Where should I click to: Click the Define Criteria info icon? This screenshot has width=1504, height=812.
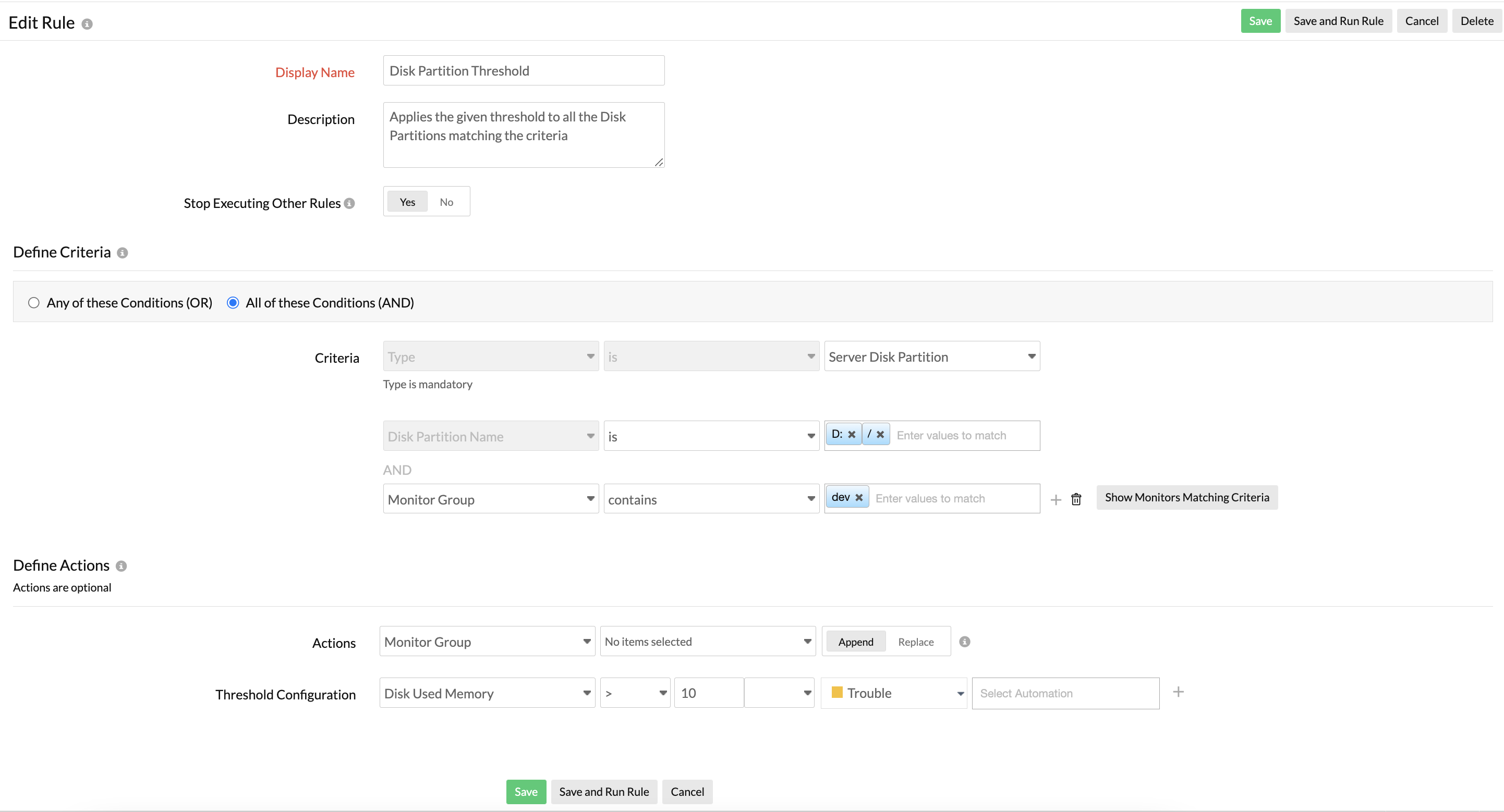[122, 253]
